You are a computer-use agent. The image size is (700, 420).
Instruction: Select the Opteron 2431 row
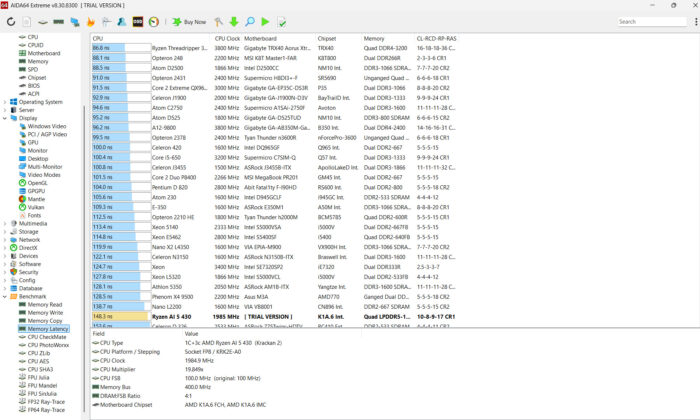click(x=274, y=78)
